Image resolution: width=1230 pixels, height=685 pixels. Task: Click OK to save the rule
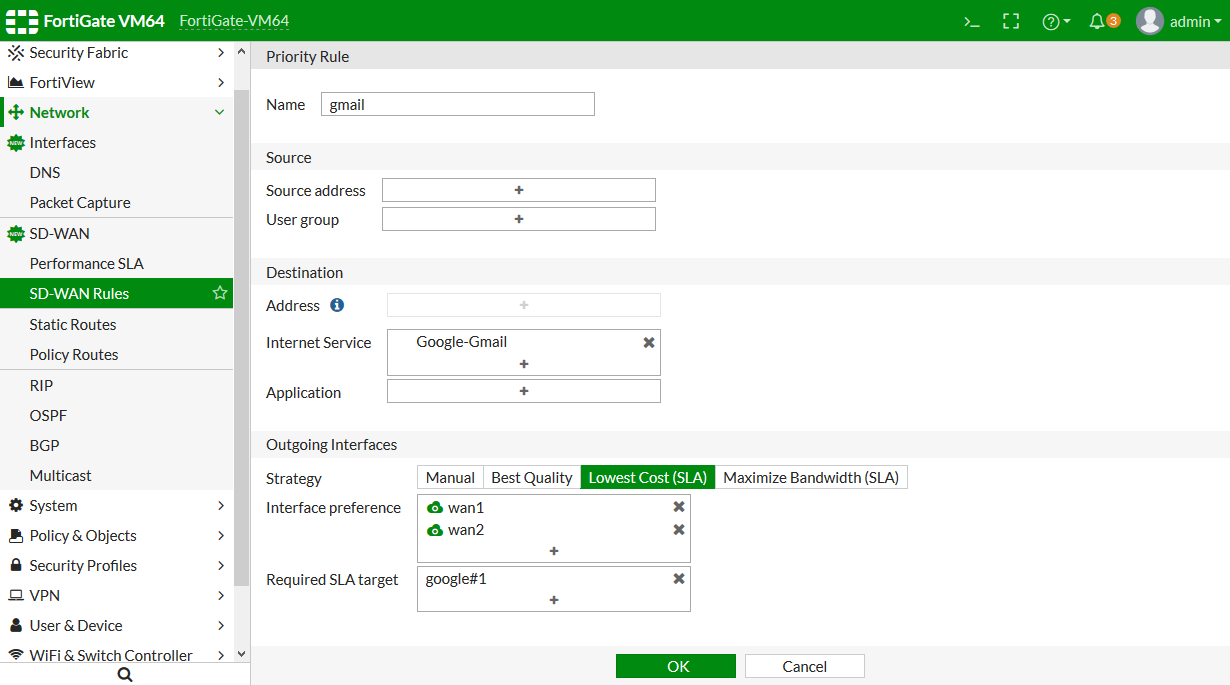point(676,667)
